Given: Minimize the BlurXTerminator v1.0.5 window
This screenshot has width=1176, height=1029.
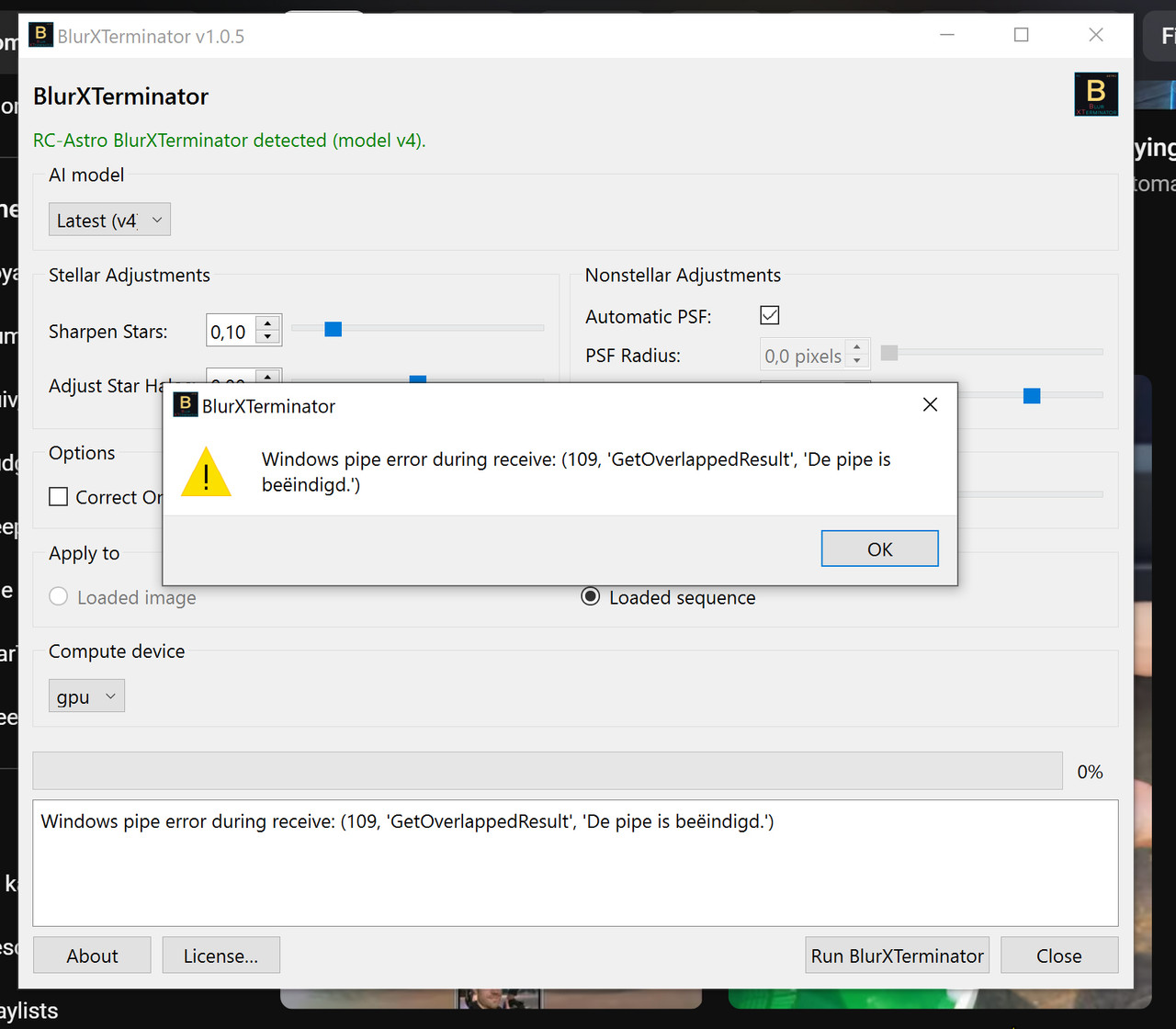Looking at the screenshot, I should click(x=947, y=35).
